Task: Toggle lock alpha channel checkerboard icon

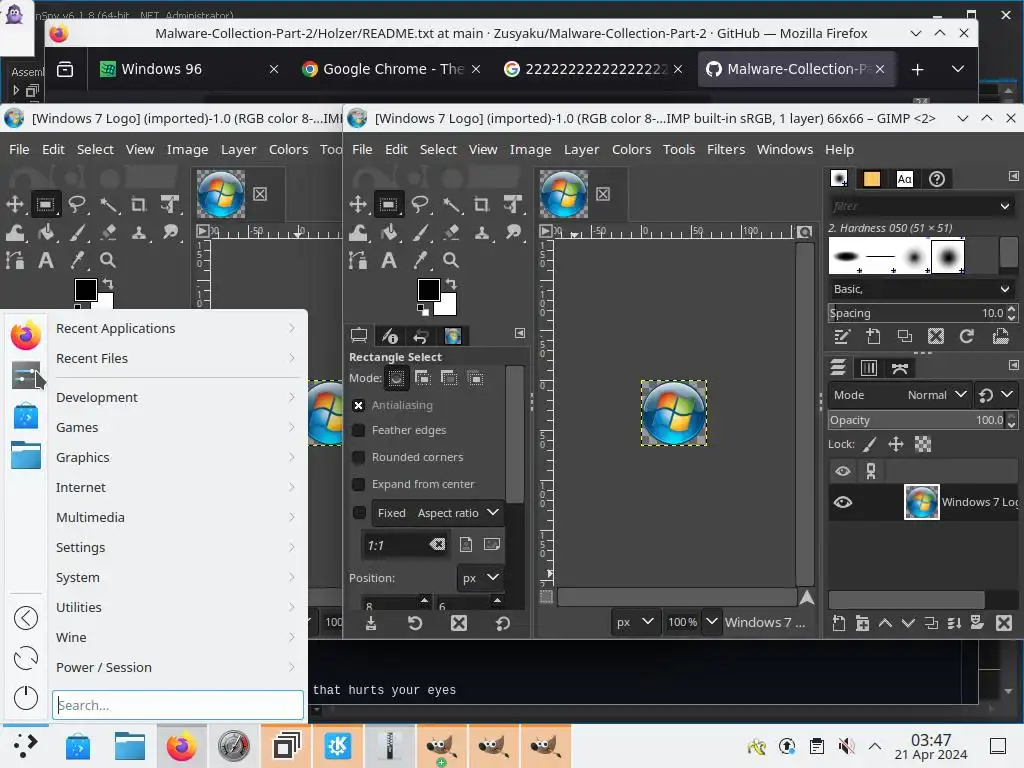Action: [x=923, y=445]
